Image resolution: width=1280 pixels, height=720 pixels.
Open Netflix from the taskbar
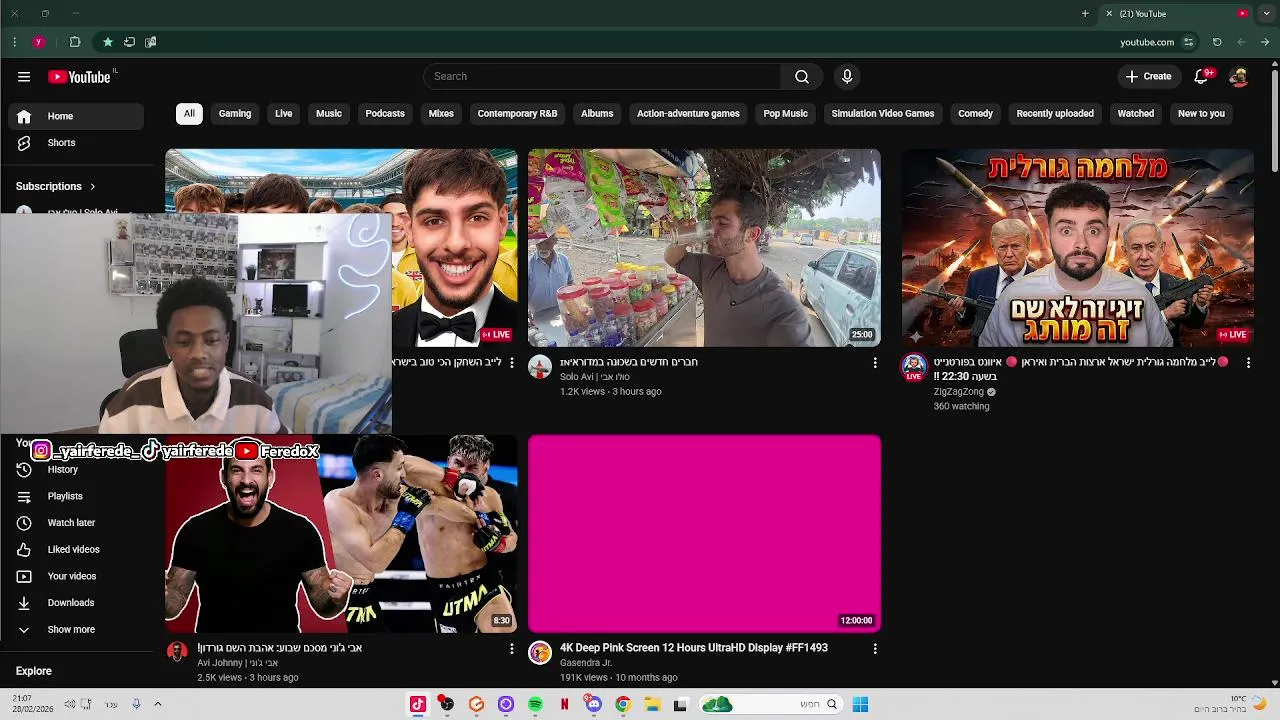tap(564, 704)
